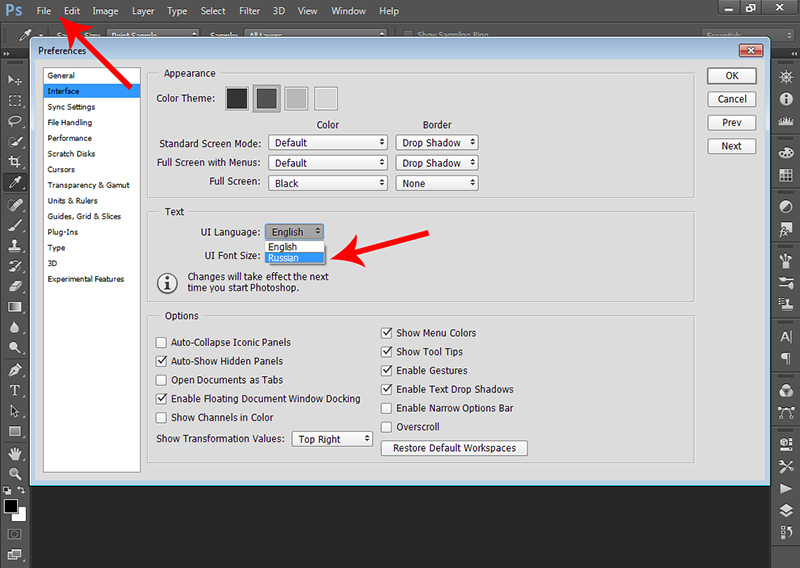Activate the Horizontal Type tool
Viewport: 800px width, 568px height.
(15, 390)
